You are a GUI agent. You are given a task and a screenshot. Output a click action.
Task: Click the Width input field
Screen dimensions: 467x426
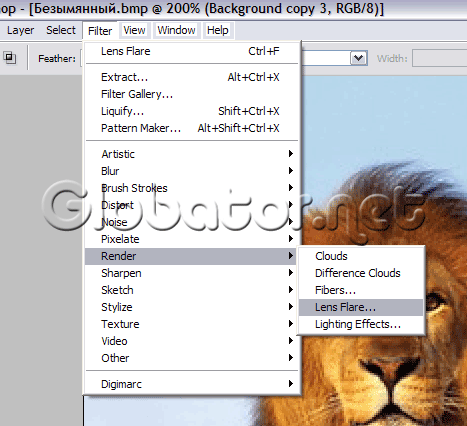point(439,58)
